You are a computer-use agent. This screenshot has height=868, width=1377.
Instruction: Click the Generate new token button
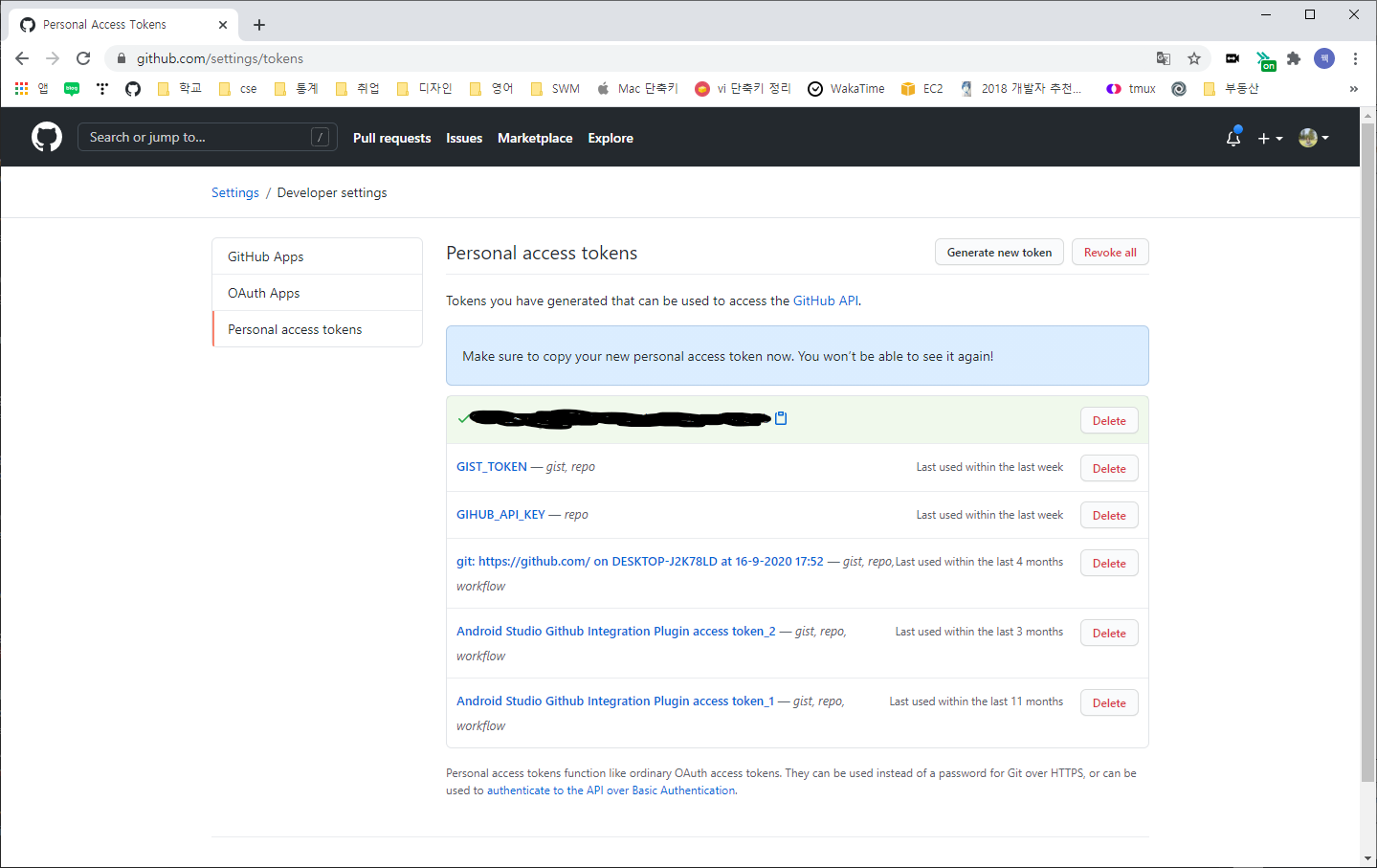click(999, 252)
